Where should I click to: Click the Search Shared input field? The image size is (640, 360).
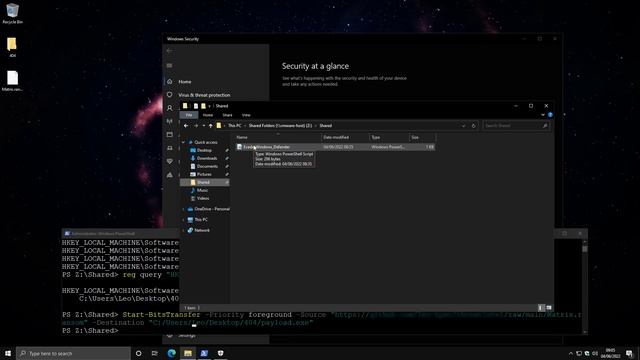coord(516,126)
